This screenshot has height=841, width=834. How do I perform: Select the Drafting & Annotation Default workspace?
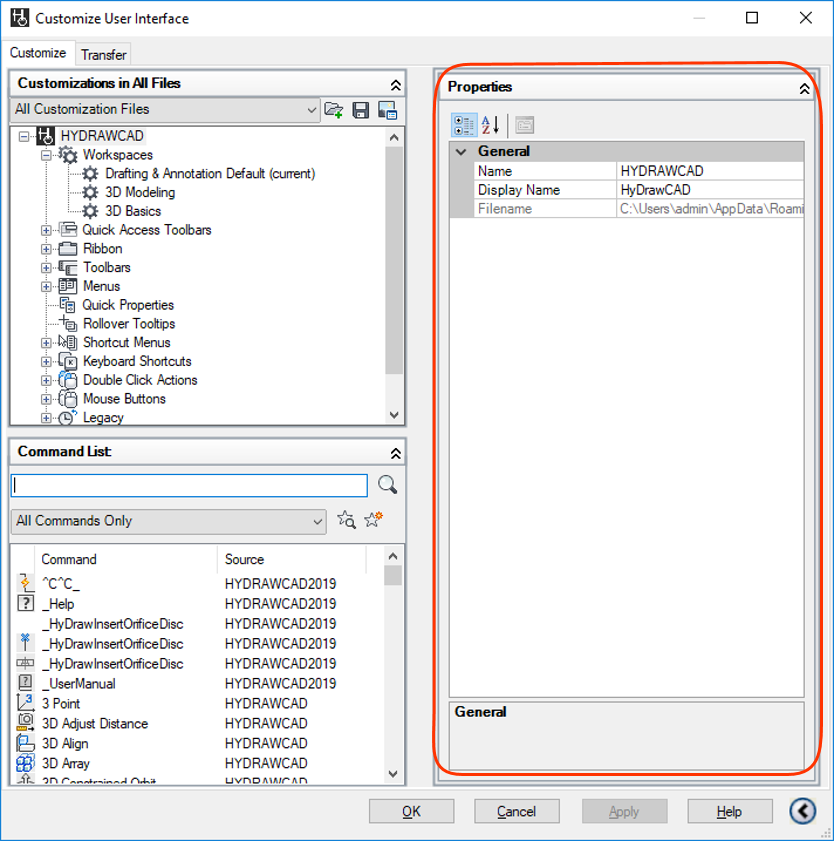[210, 174]
